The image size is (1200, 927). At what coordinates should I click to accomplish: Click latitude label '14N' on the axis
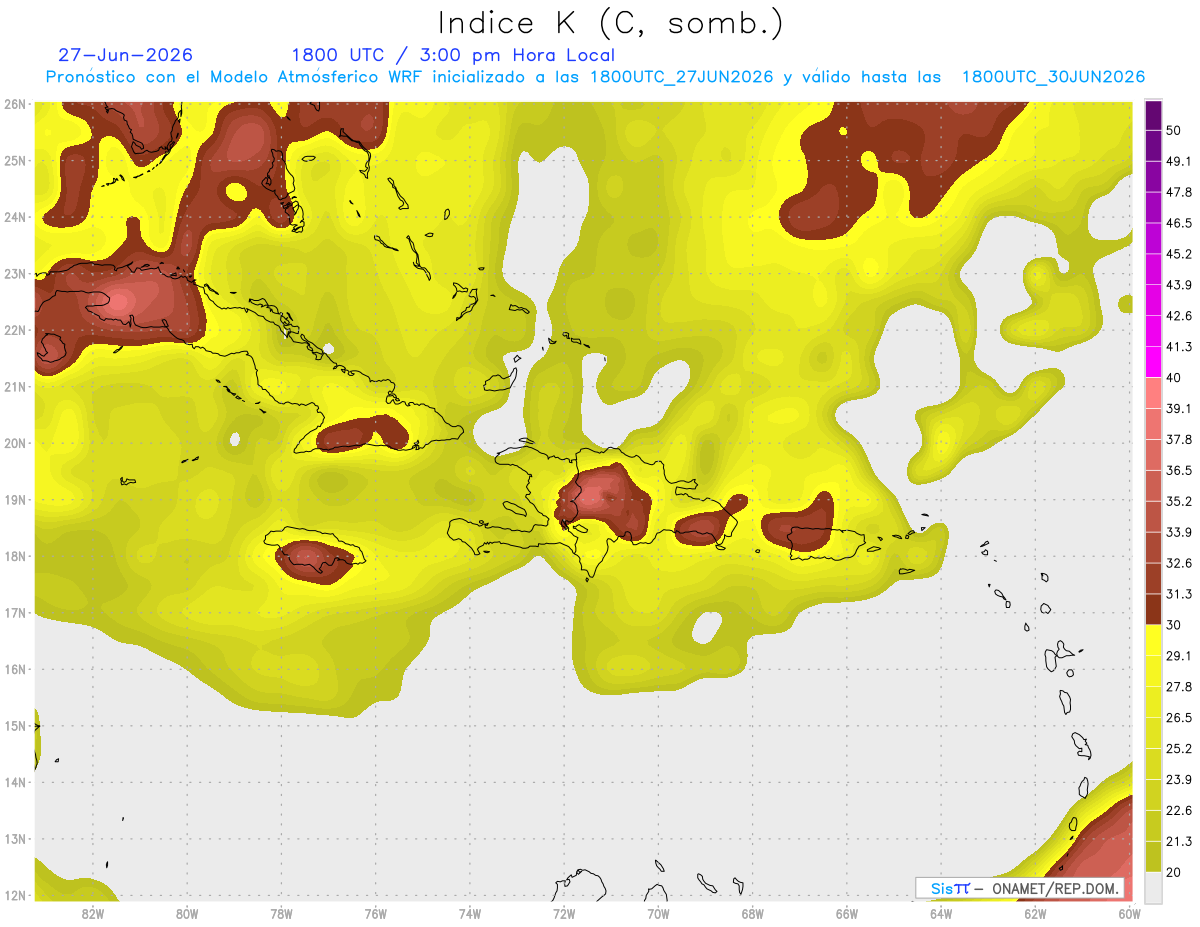(15, 782)
